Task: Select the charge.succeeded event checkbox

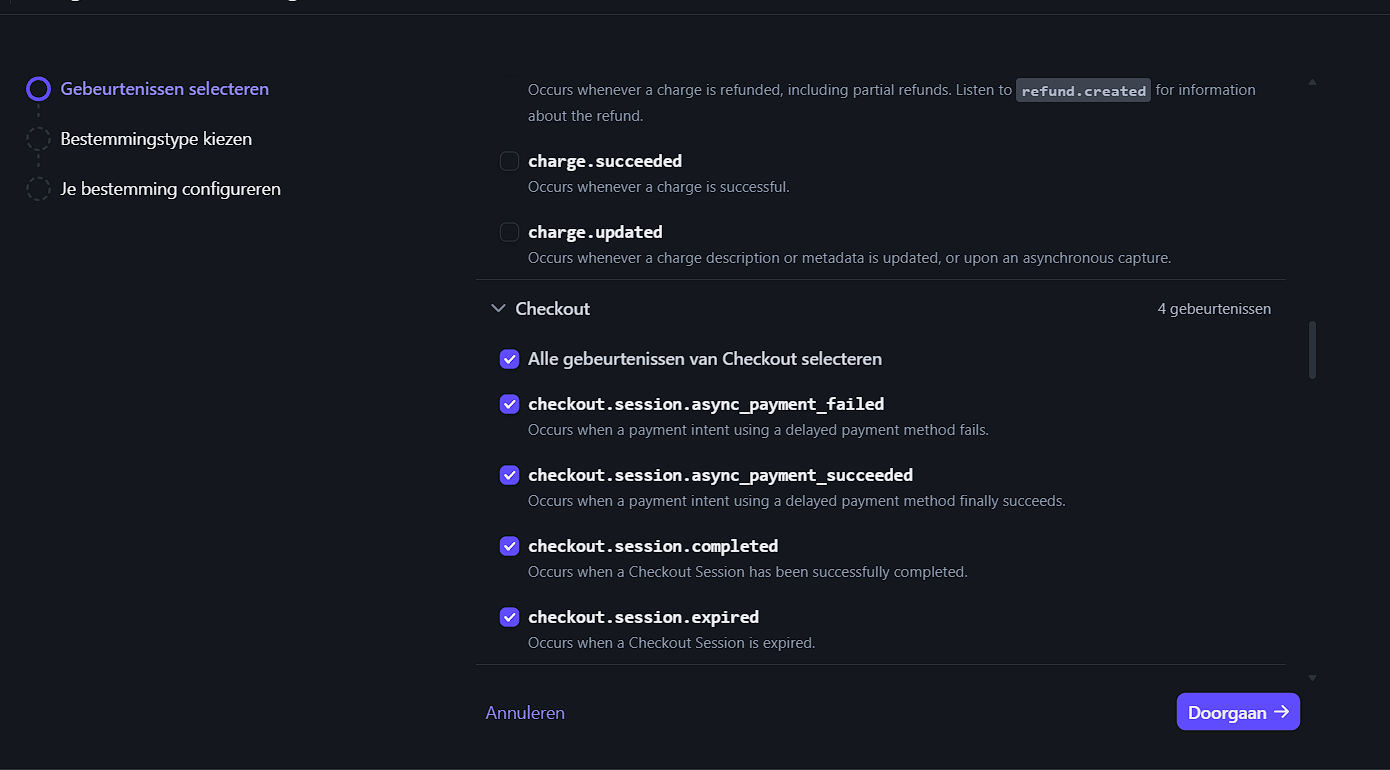Action: (x=509, y=161)
